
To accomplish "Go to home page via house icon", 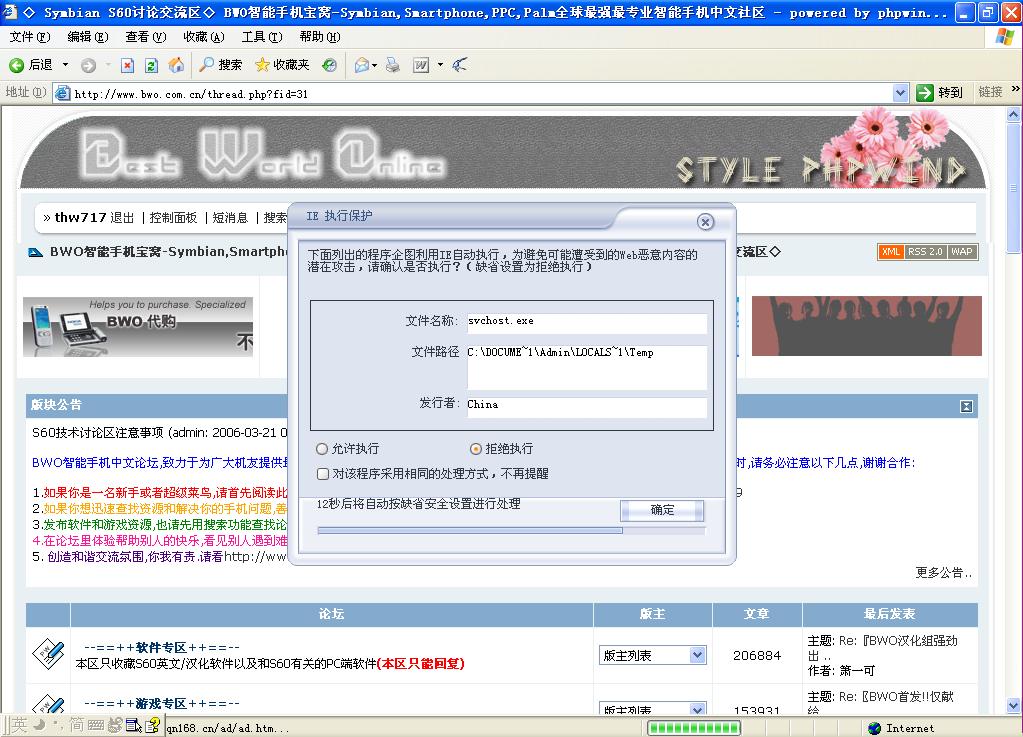I will (x=176, y=65).
